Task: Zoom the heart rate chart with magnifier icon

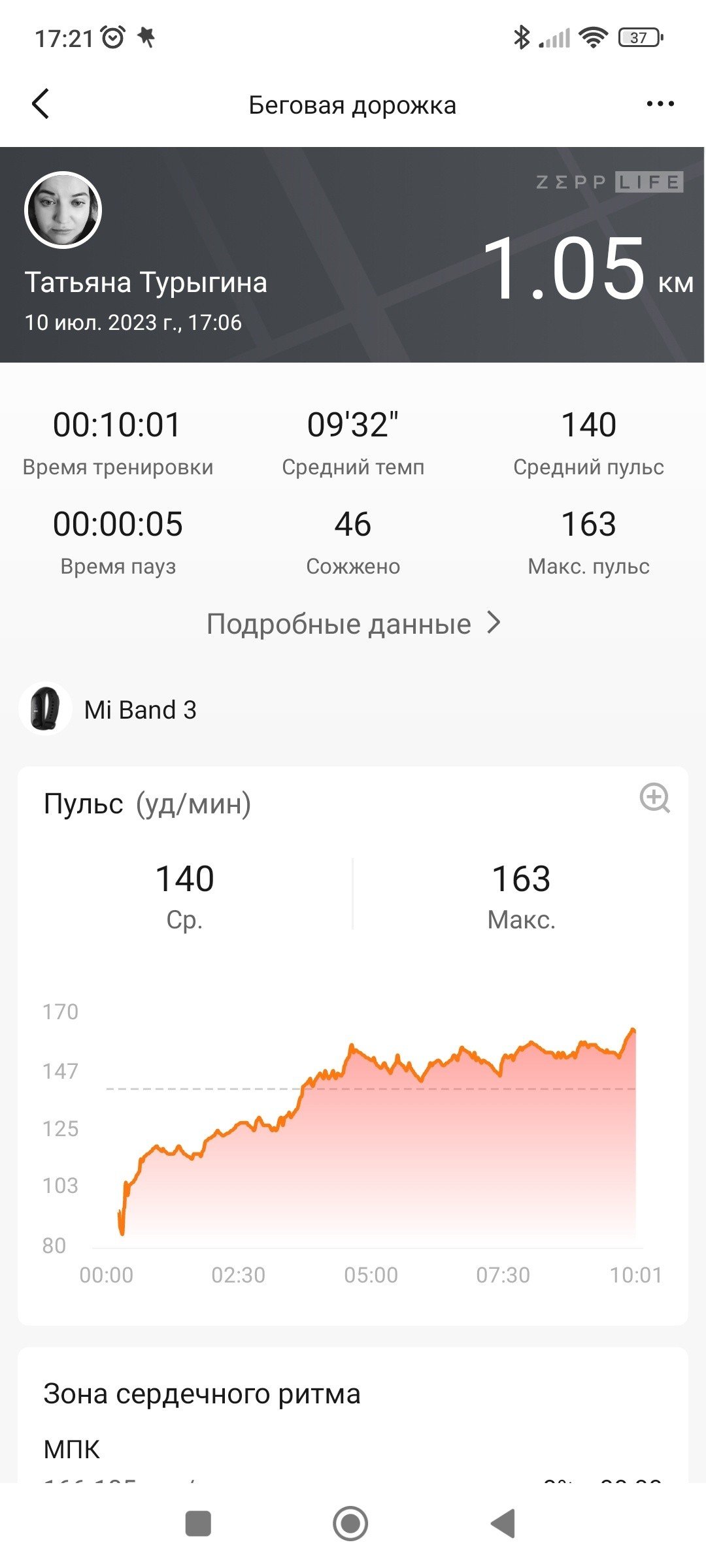Action: 654,798
